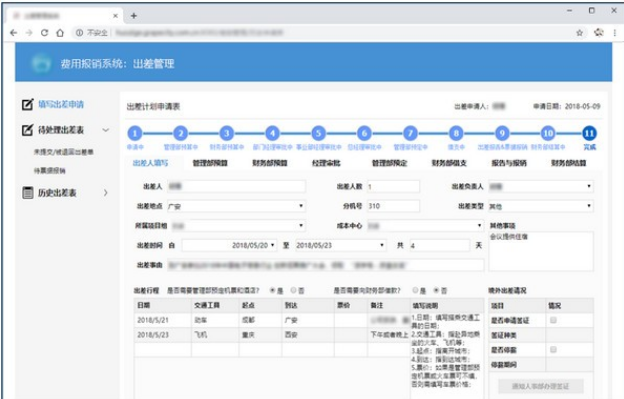Open the 出差负责人 dropdown
The height and width of the screenshot is (399, 624).
tap(540, 186)
